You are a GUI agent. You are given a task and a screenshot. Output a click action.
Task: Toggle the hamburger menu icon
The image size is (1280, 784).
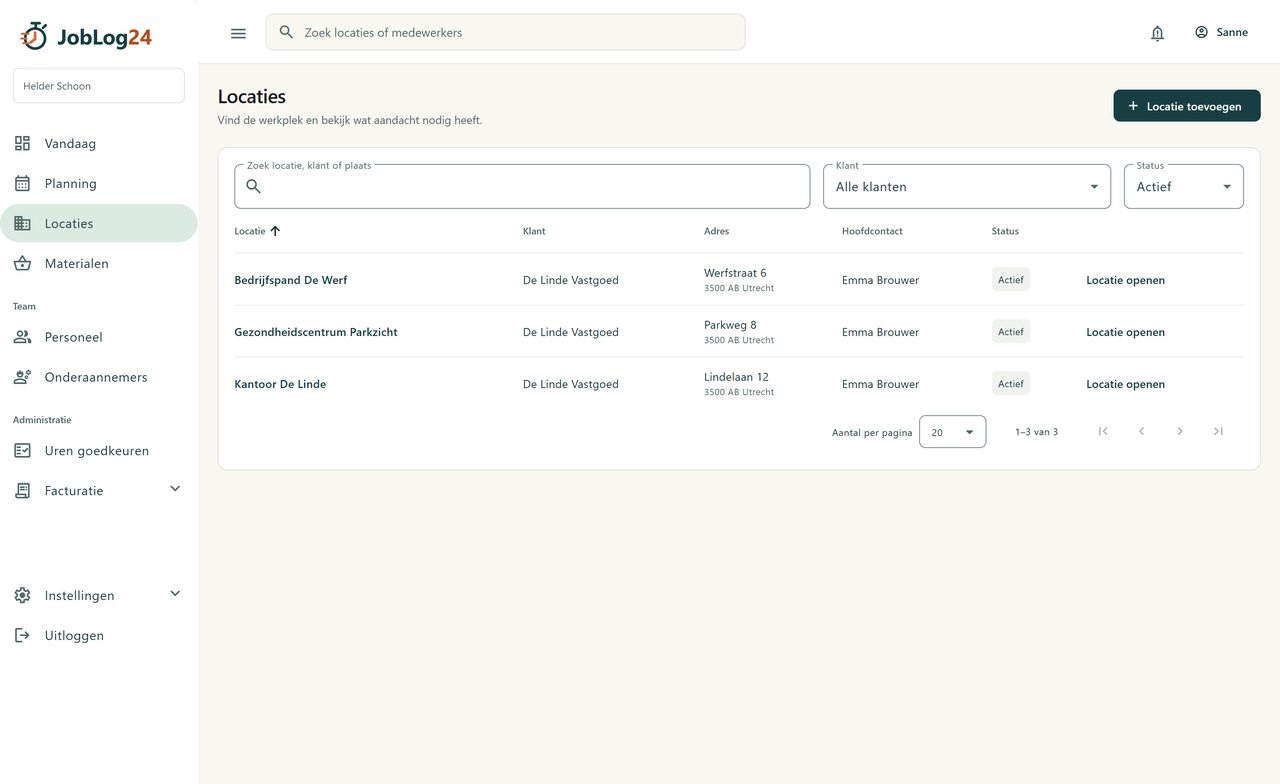coord(238,33)
